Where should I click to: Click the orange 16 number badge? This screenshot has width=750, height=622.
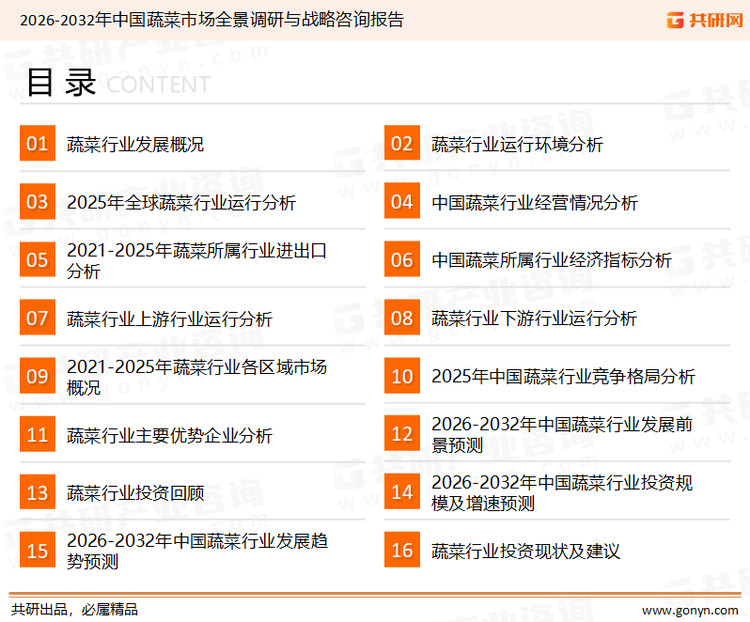(402, 550)
